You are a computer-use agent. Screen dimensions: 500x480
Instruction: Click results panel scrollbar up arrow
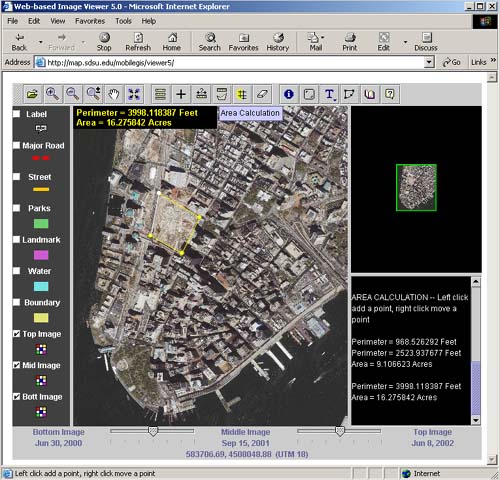476,282
